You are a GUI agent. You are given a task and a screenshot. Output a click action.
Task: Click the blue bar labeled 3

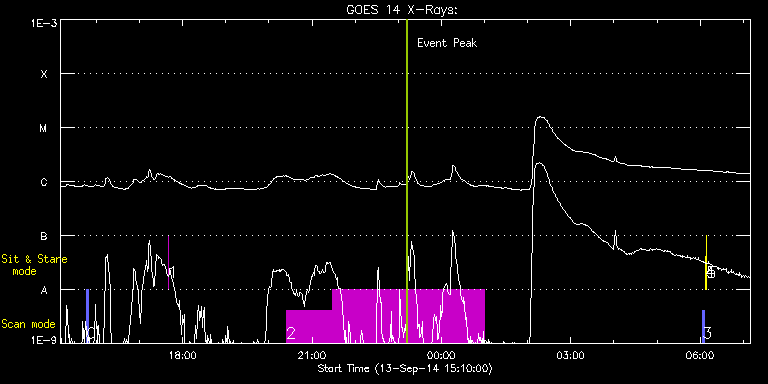point(703,326)
